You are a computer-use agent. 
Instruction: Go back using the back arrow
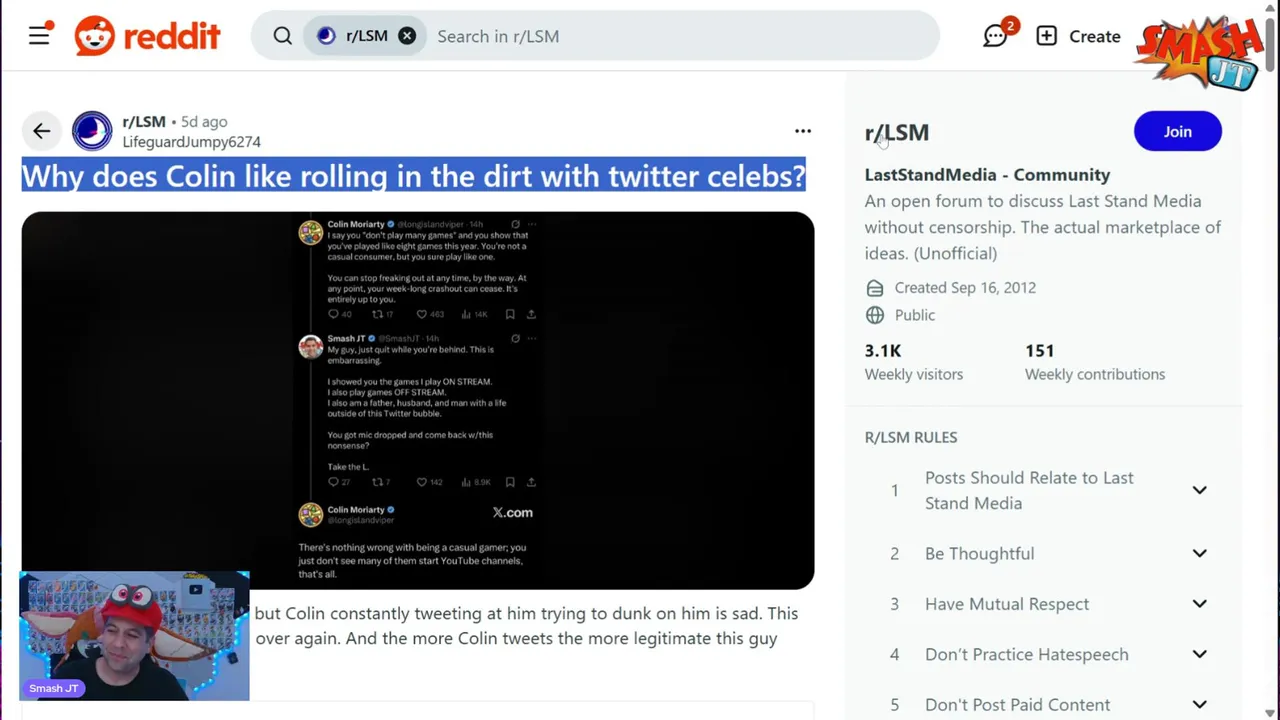coord(41,131)
